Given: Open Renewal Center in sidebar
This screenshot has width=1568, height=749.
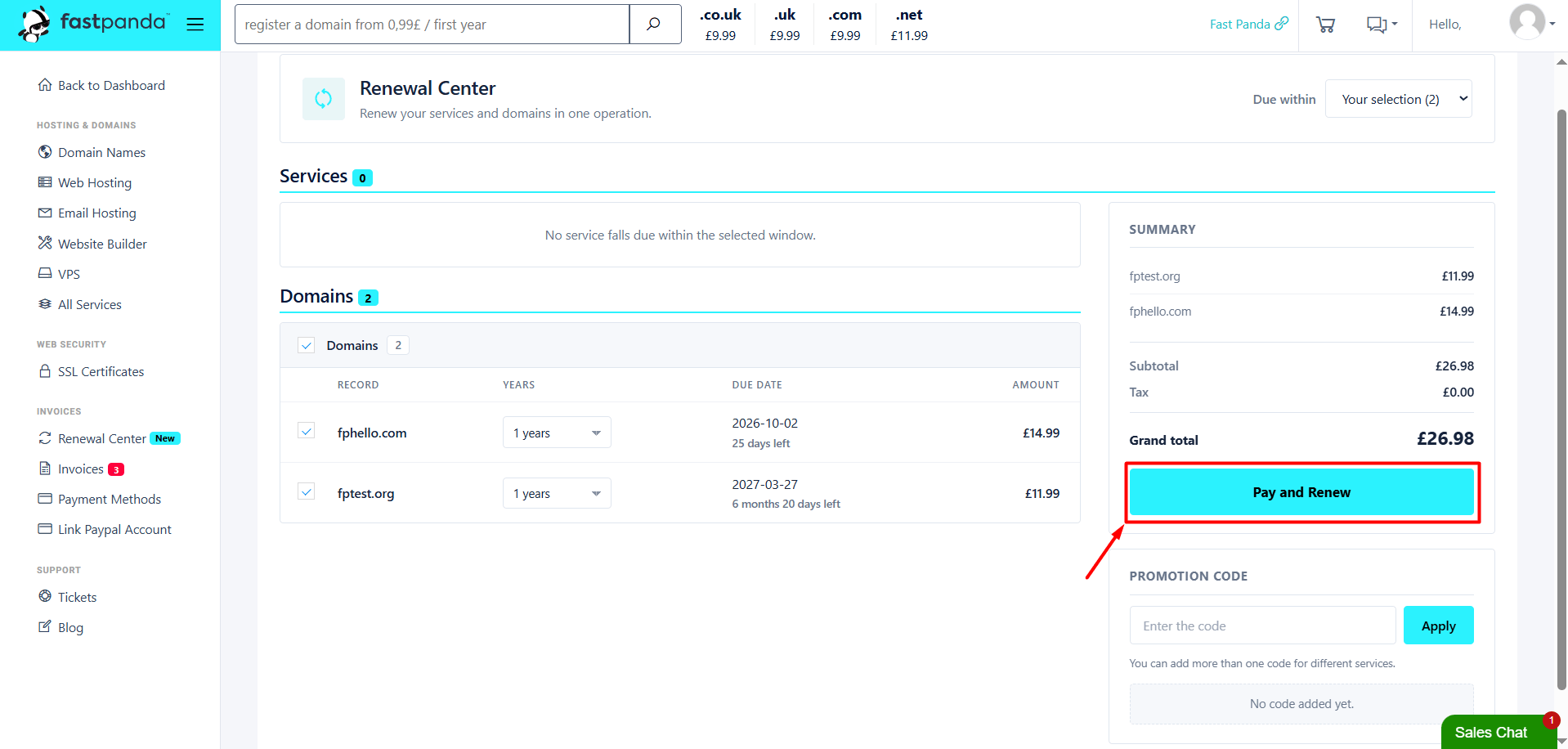Looking at the screenshot, I should click(x=101, y=438).
